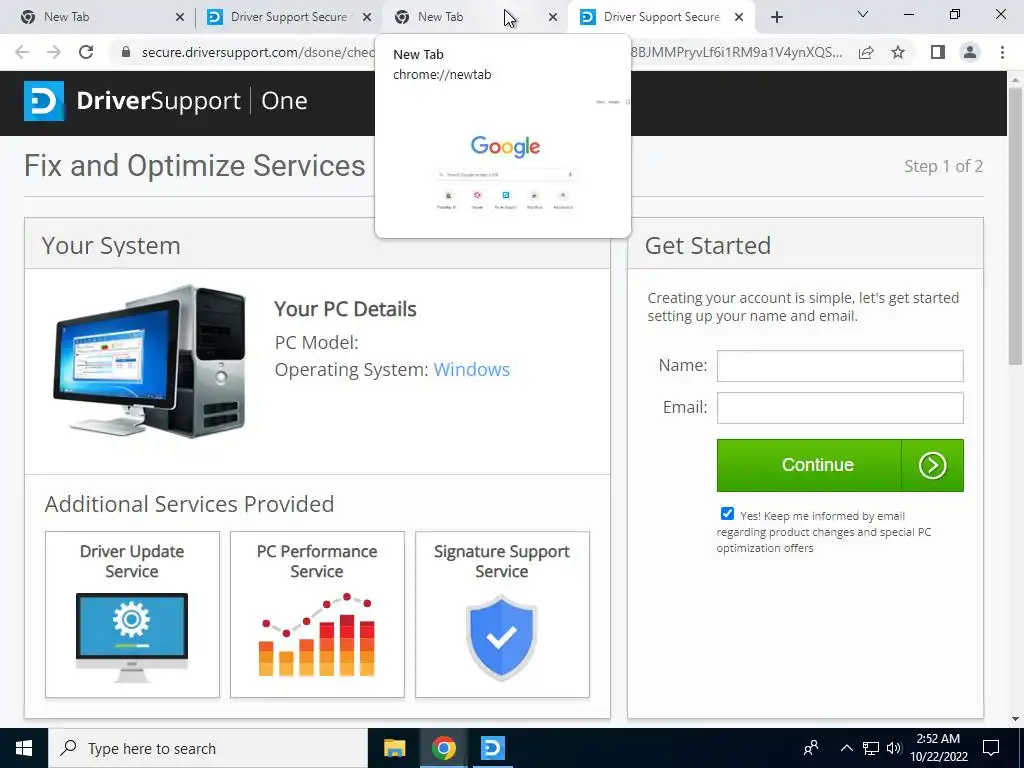Open a new tab with plus button
The image size is (1024, 768).
(x=776, y=17)
